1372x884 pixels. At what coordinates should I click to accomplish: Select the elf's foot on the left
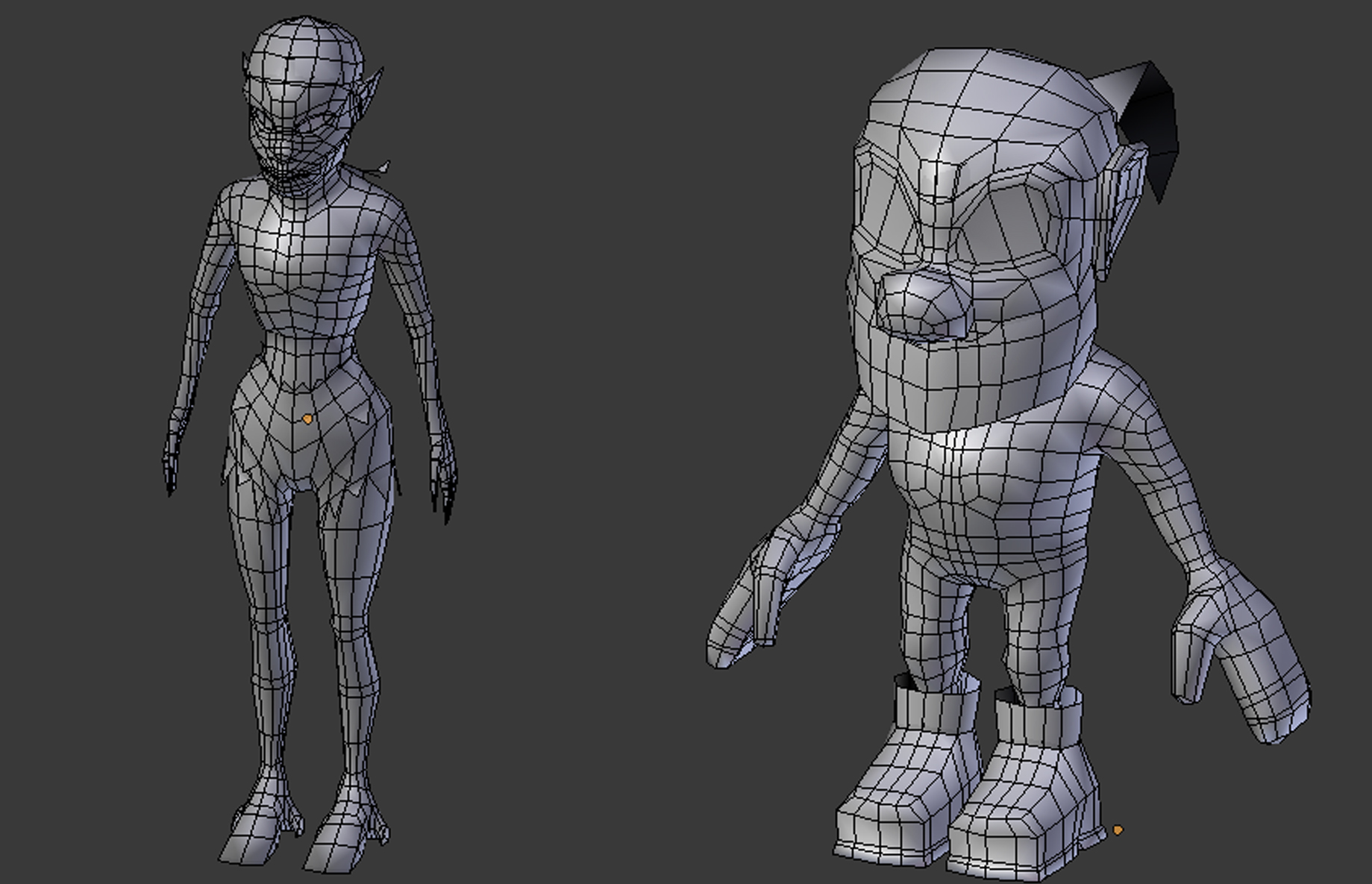pos(250,836)
